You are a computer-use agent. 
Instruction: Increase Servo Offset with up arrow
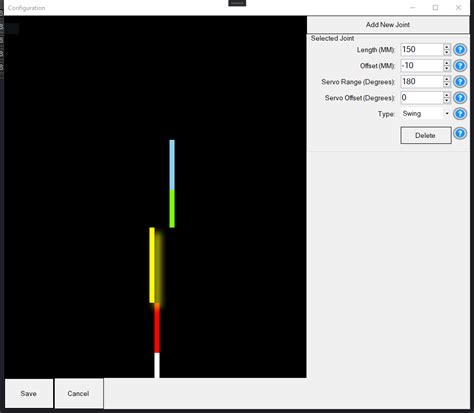coord(447,95)
